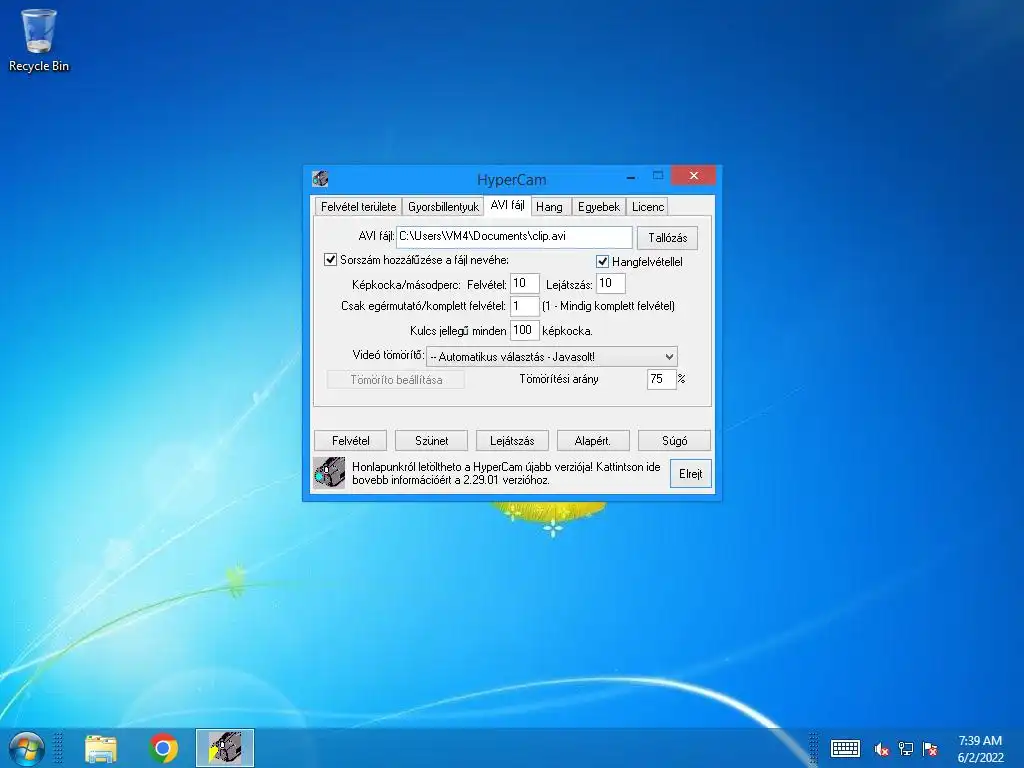Click the muted speaker tray icon
The image size is (1024, 768).
pyautogui.click(x=882, y=748)
